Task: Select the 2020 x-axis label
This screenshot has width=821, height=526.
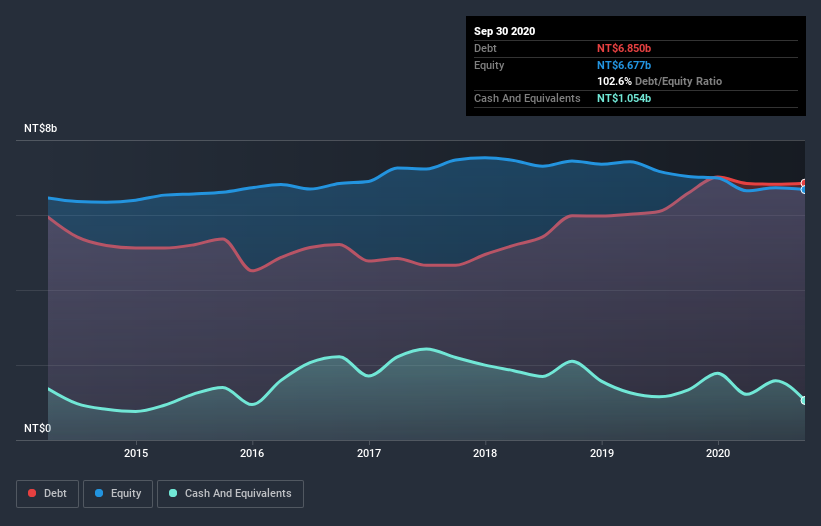Action: [x=718, y=453]
